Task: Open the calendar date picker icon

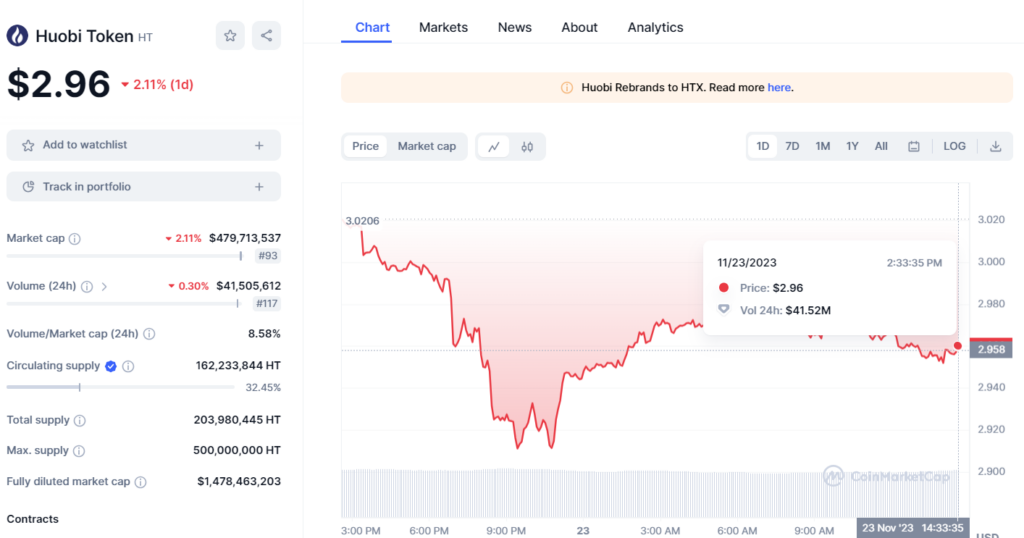Action: point(913,147)
